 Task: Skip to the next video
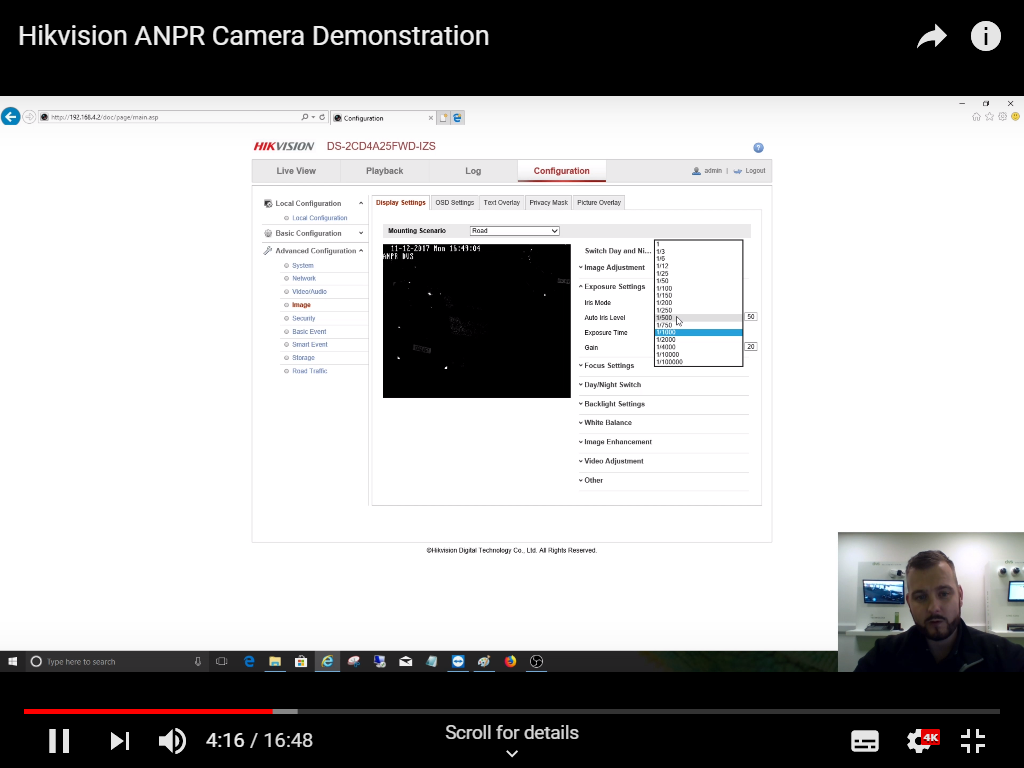tap(120, 741)
